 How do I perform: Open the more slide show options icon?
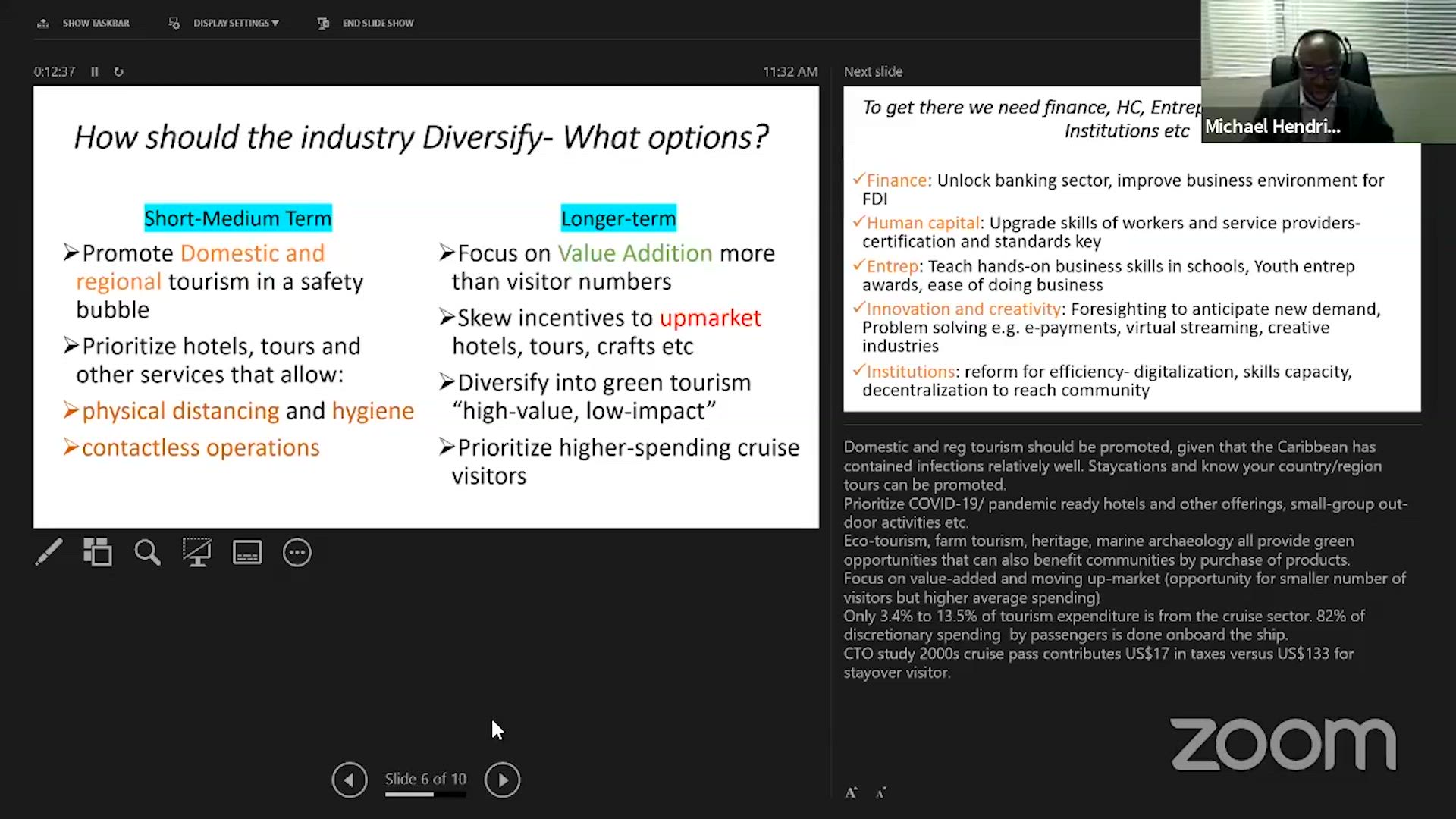coord(297,553)
